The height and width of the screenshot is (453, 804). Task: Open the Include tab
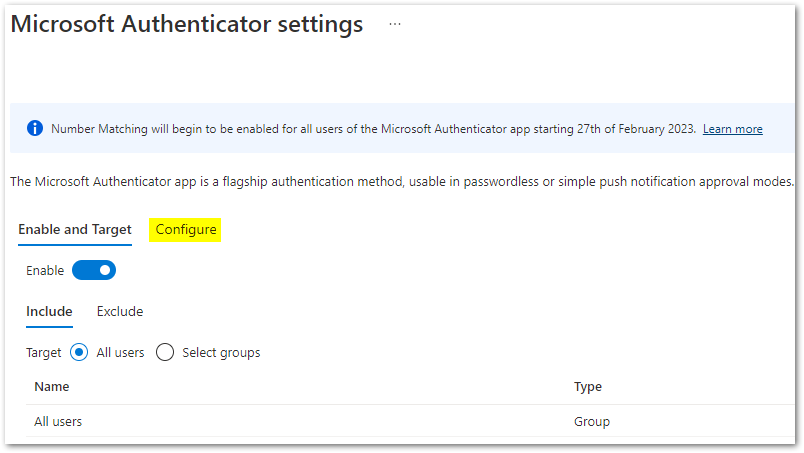click(49, 311)
